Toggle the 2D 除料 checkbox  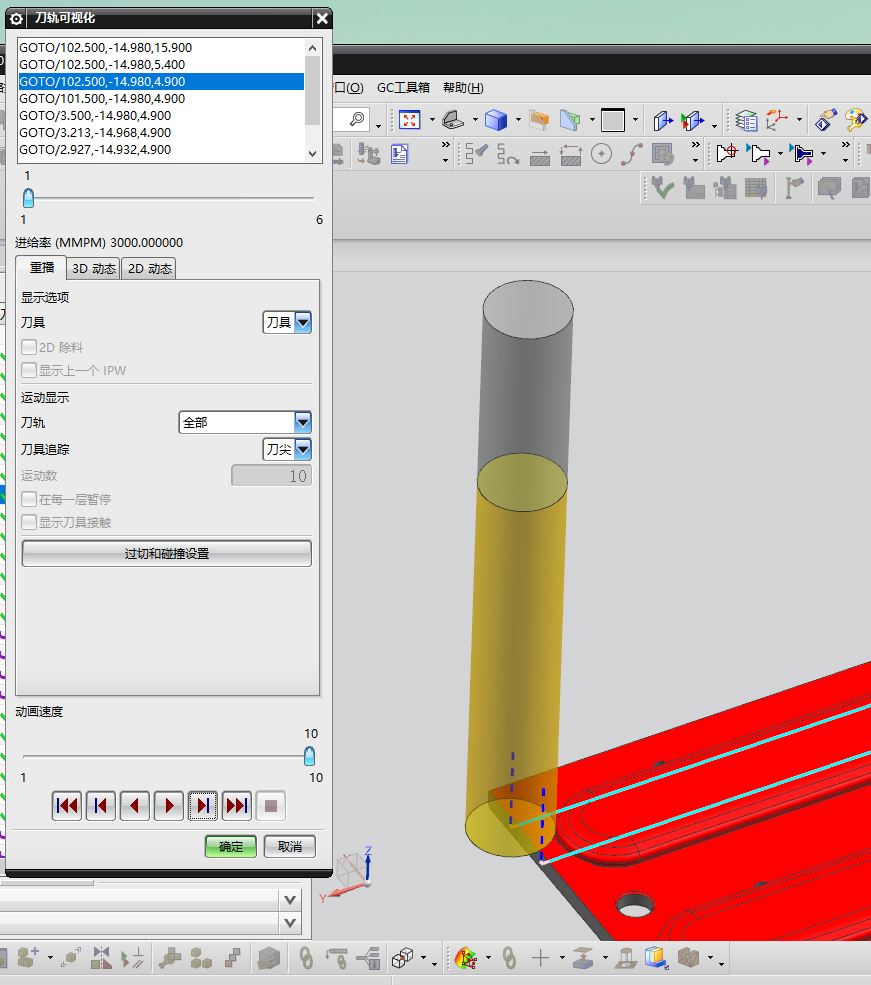click(29, 347)
